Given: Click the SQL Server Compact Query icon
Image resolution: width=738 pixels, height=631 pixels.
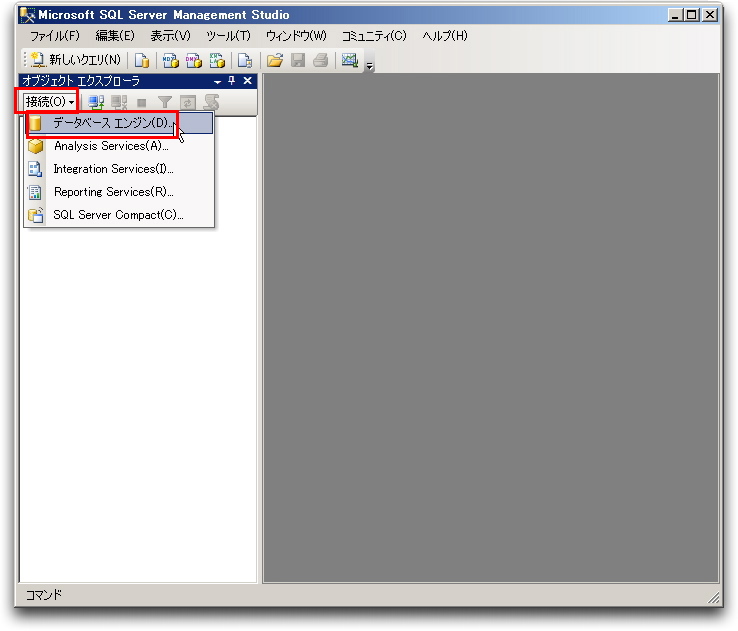Looking at the screenshot, I should point(245,60).
